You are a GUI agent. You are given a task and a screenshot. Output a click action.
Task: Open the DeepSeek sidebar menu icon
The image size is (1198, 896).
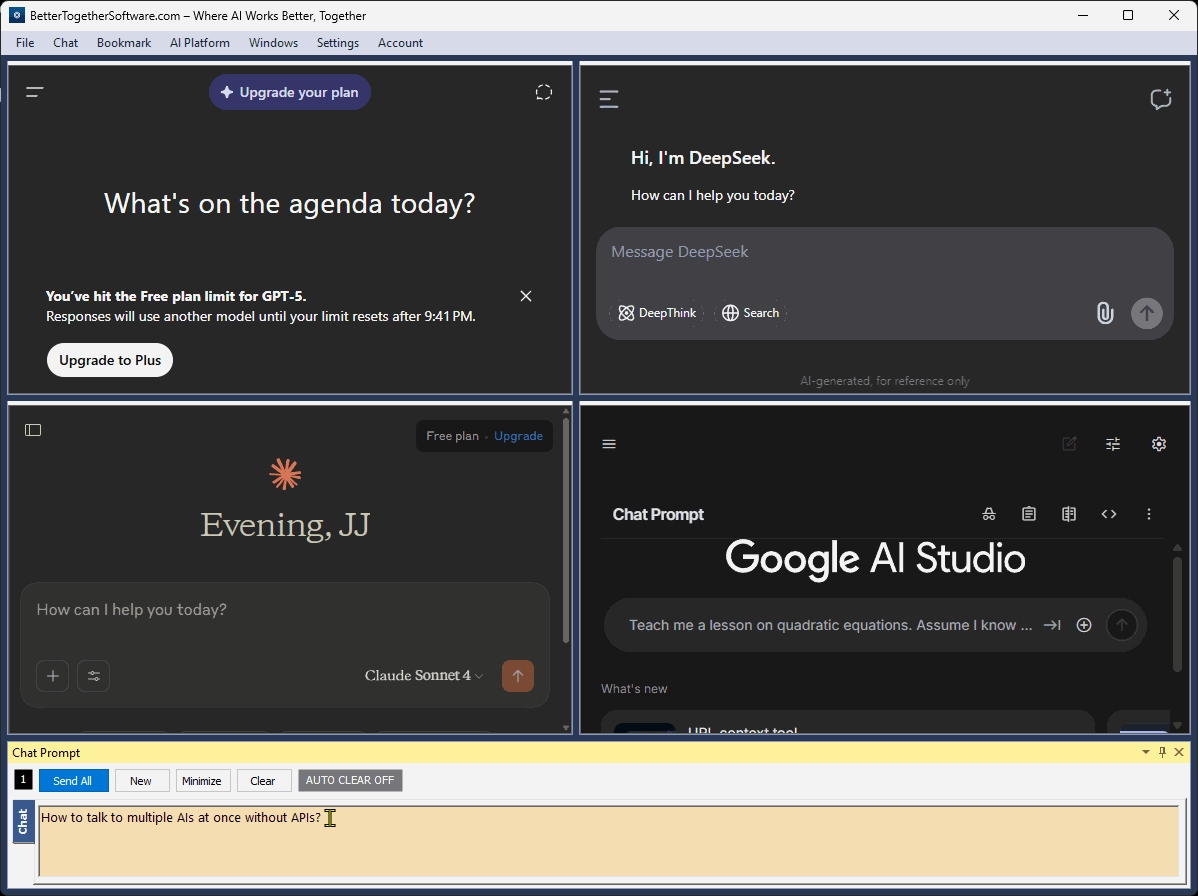coord(609,99)
